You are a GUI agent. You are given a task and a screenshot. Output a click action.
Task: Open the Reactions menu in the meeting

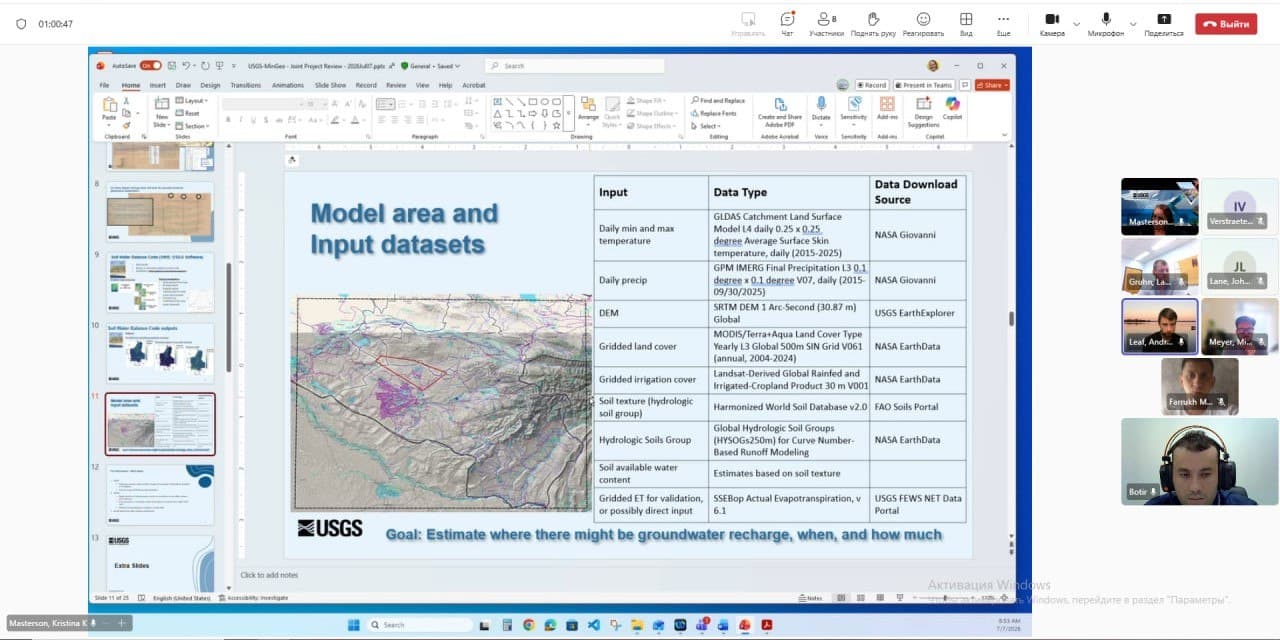click(923, 23)
